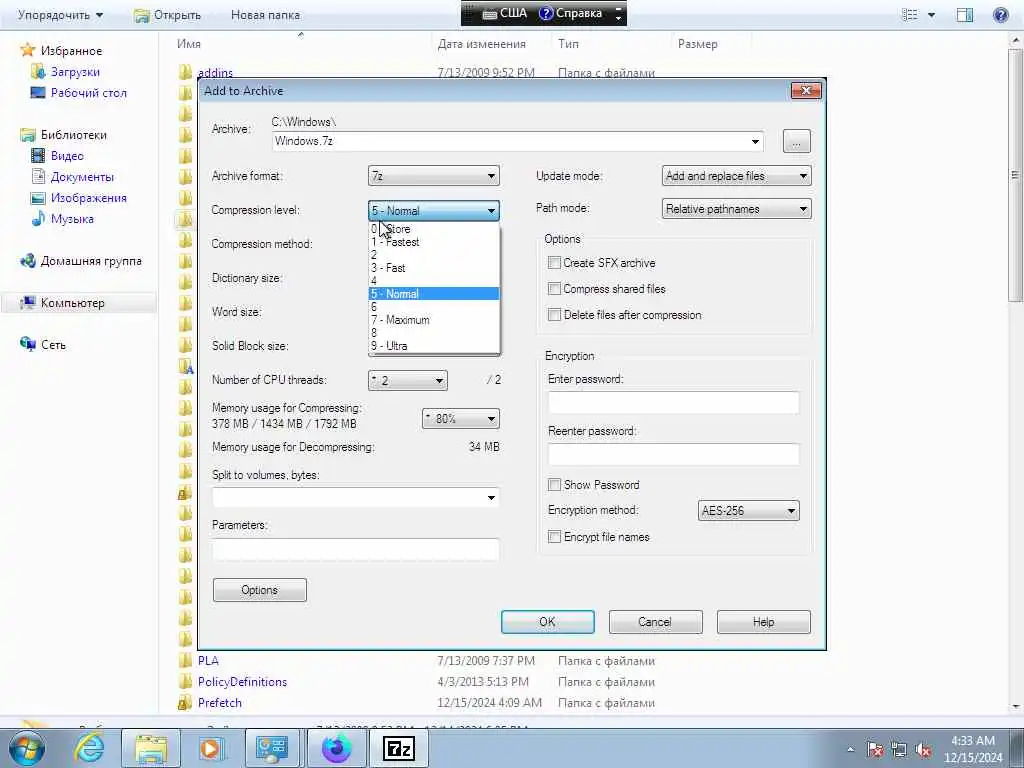Open Упорядочить menu in Explorer

[x=60, y=14]
